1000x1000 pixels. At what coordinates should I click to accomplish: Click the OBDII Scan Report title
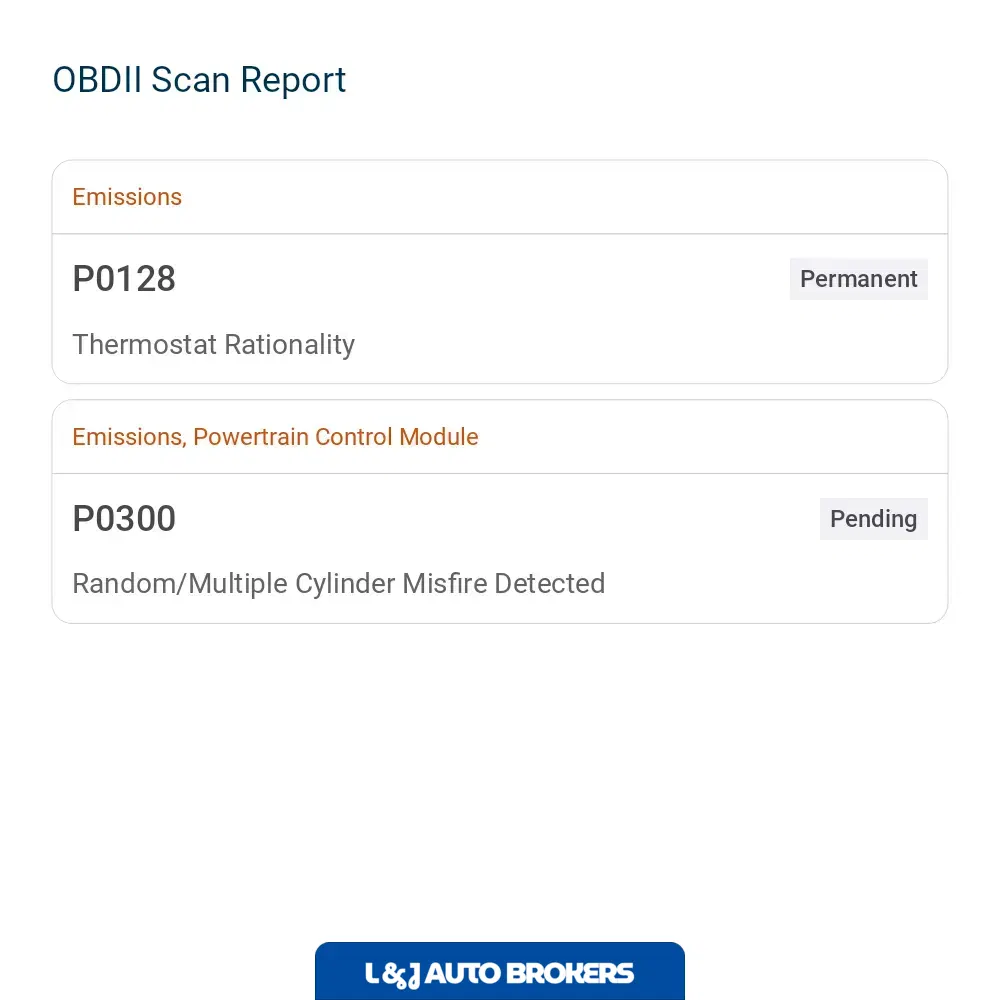click(199, 80)
